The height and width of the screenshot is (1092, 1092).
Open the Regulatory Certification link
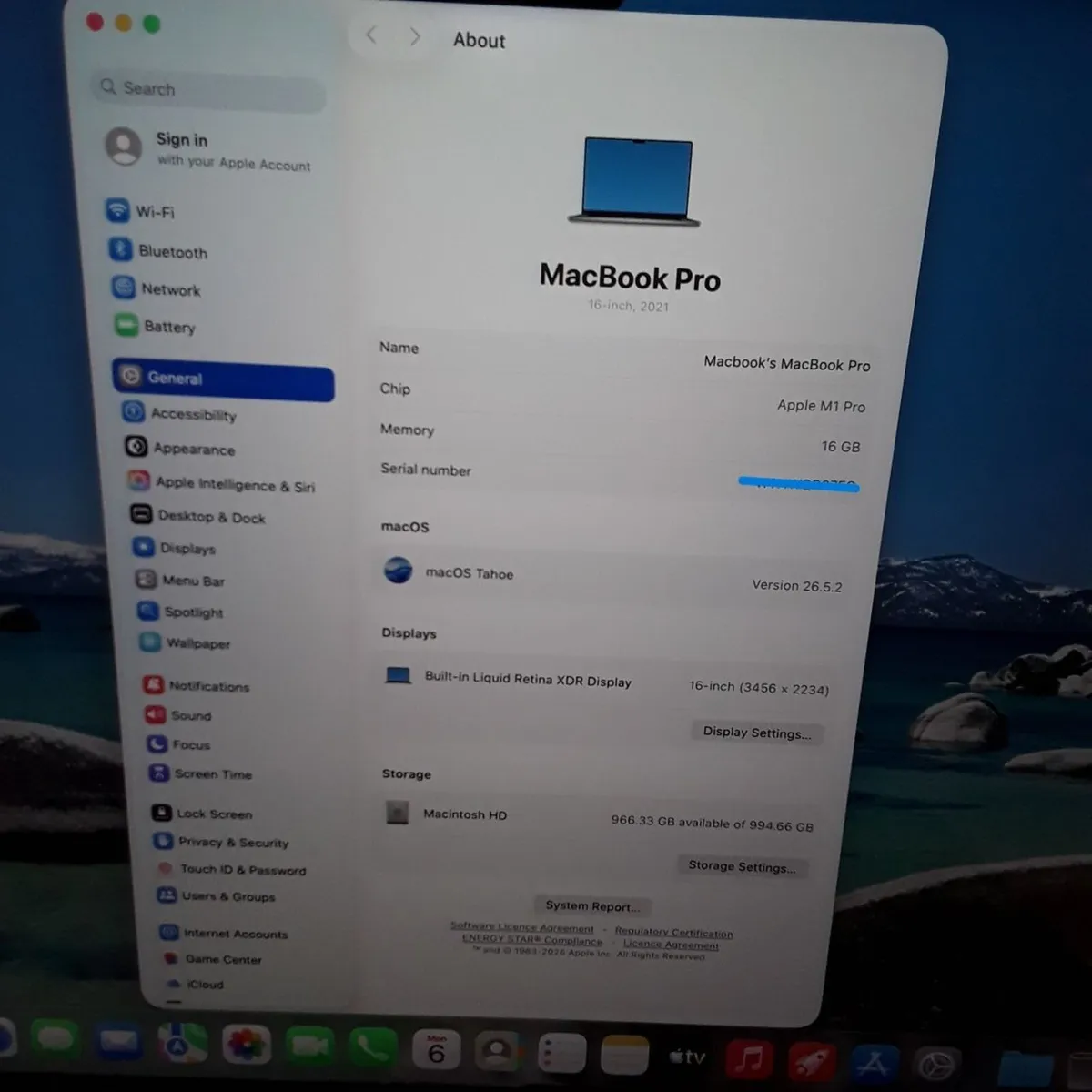point(673,932)
